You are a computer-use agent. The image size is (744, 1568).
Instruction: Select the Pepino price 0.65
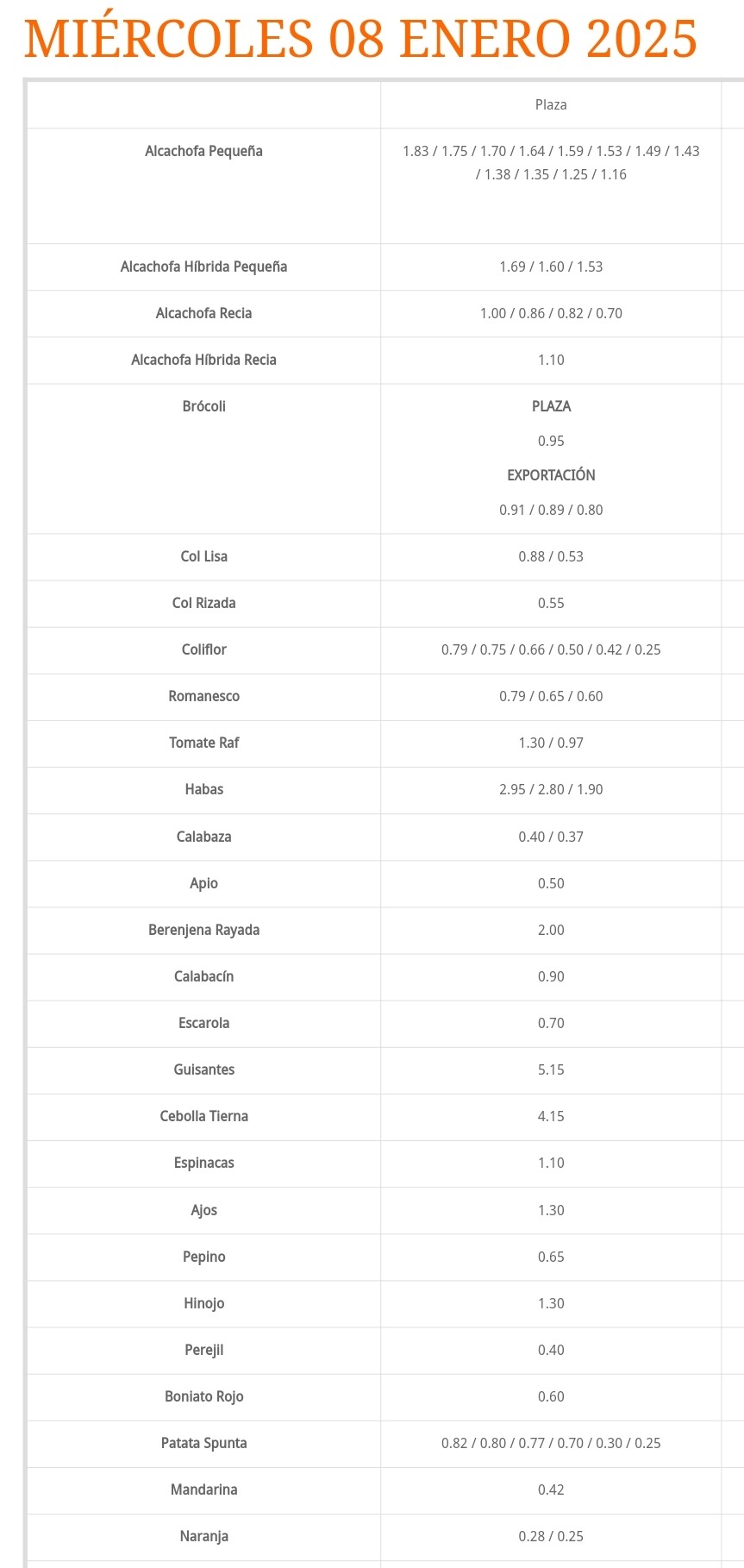tap(551, 1257)
